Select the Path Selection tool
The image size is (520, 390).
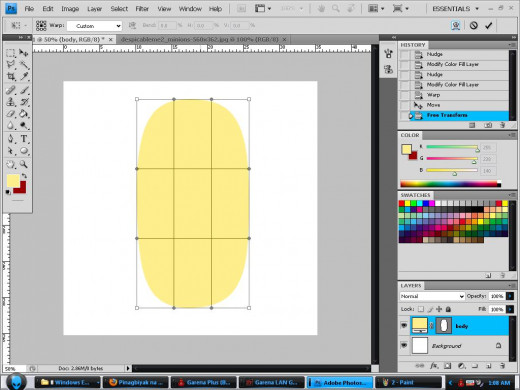coord(11,151)
